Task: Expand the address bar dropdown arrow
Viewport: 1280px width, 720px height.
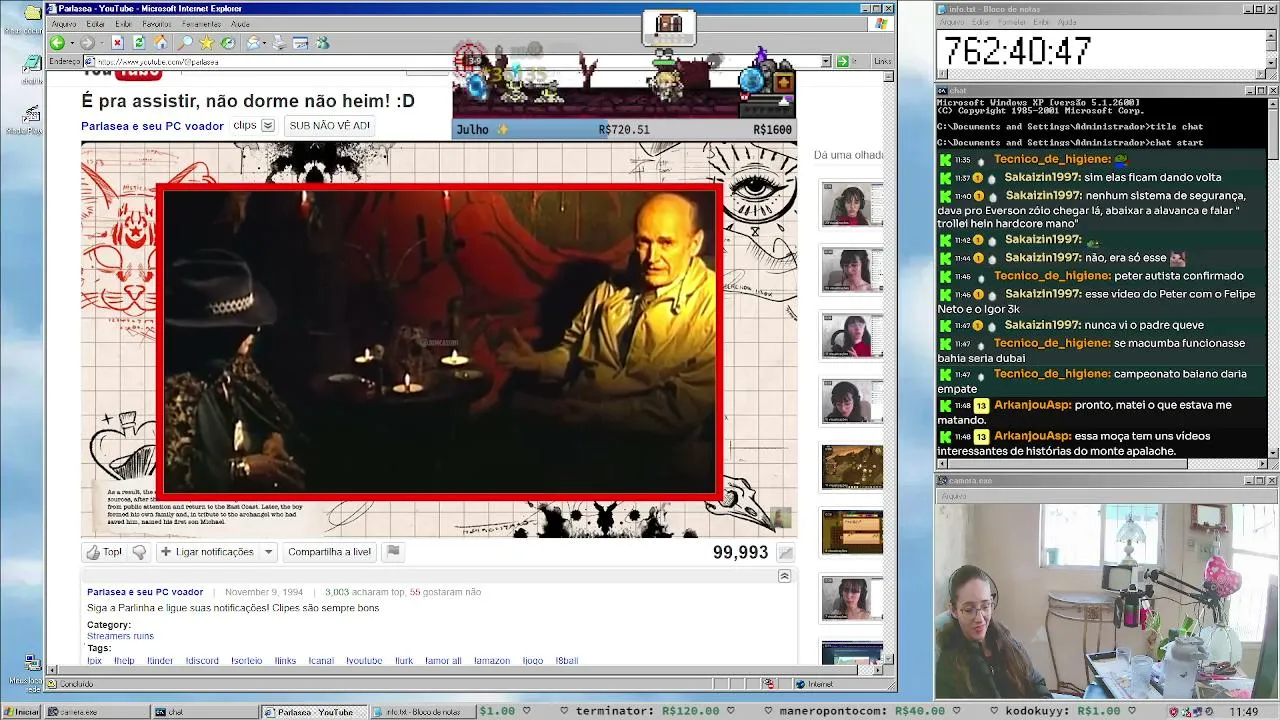Action: 826,61
